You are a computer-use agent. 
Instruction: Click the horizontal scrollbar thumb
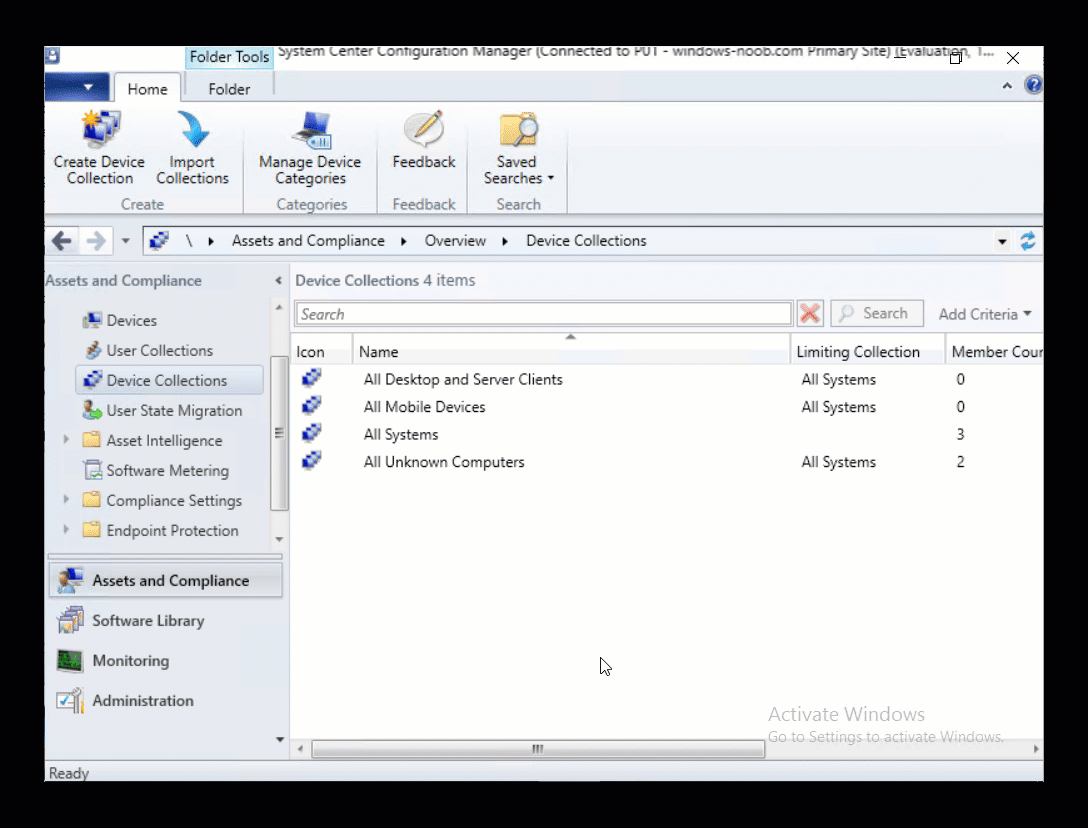[538, 749]
